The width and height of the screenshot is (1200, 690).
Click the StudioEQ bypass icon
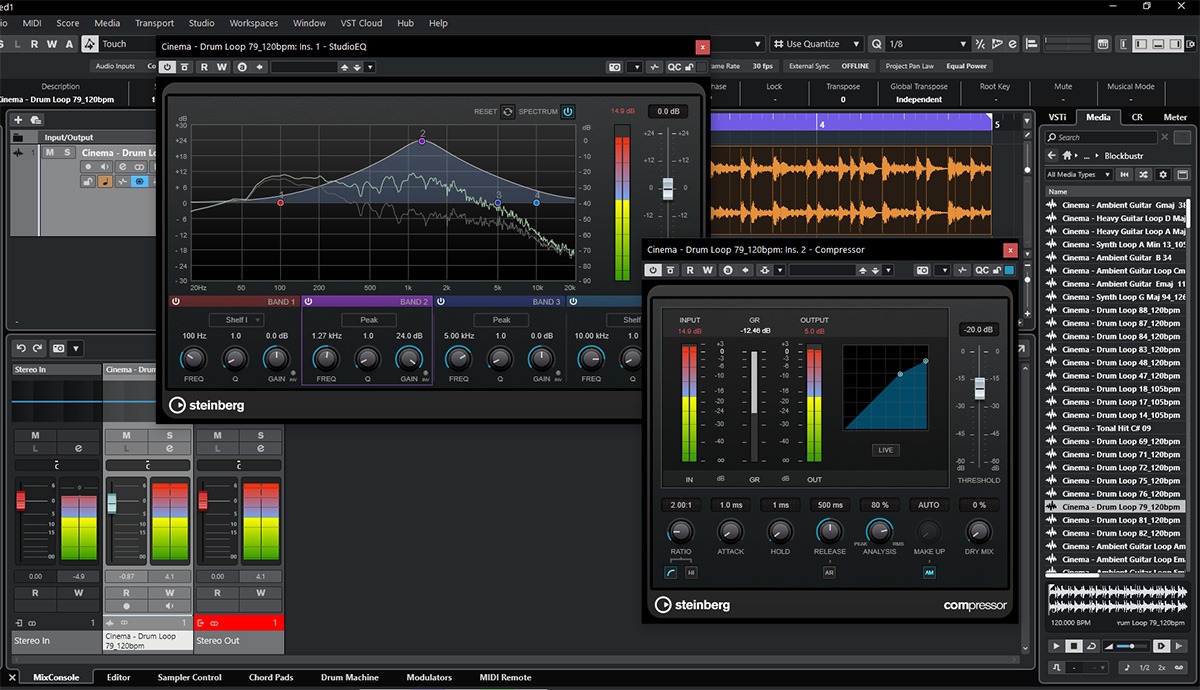click(x=185, y=67)
